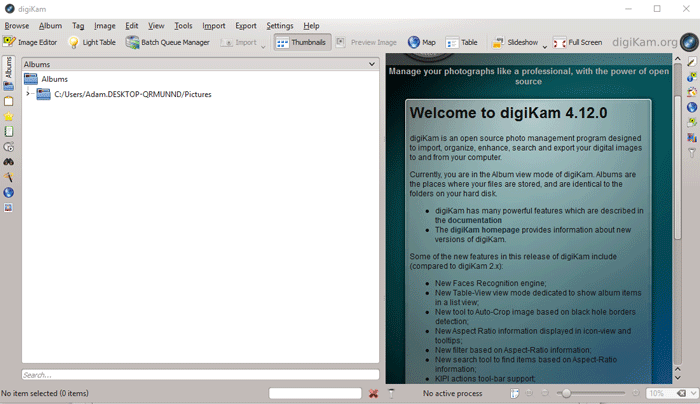Launch the Batch Queue Manager
The height and width of the screenshot is (404, 700).
tap(167, 42)
